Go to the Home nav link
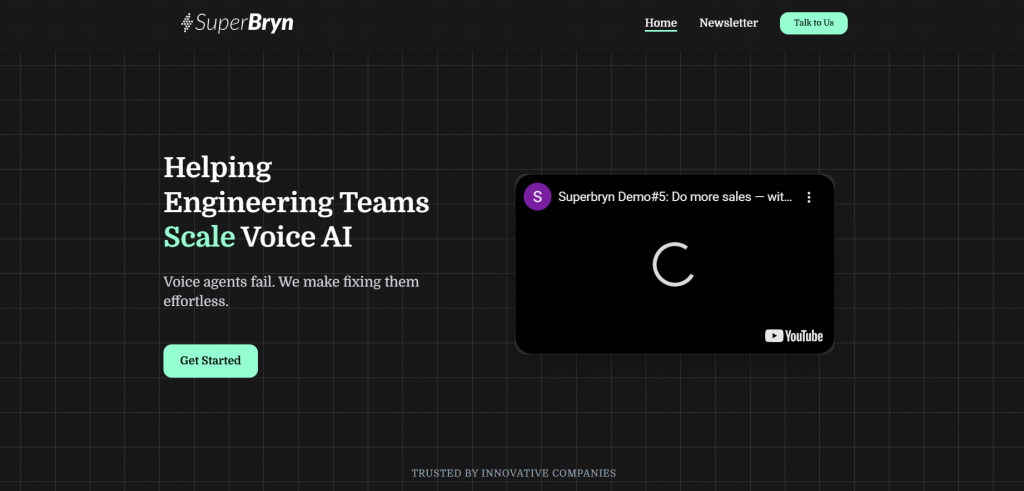 (660, 23)
